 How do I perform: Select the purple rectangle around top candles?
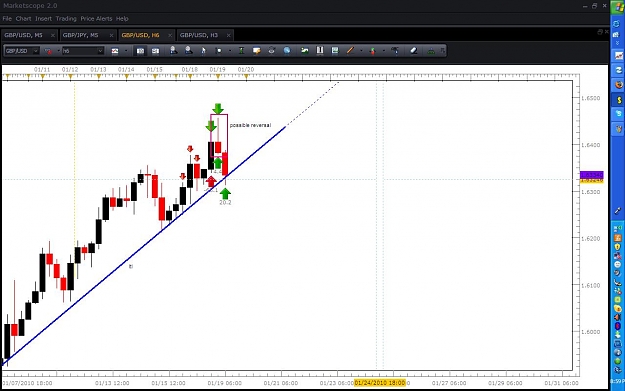[x=219, y=136]
